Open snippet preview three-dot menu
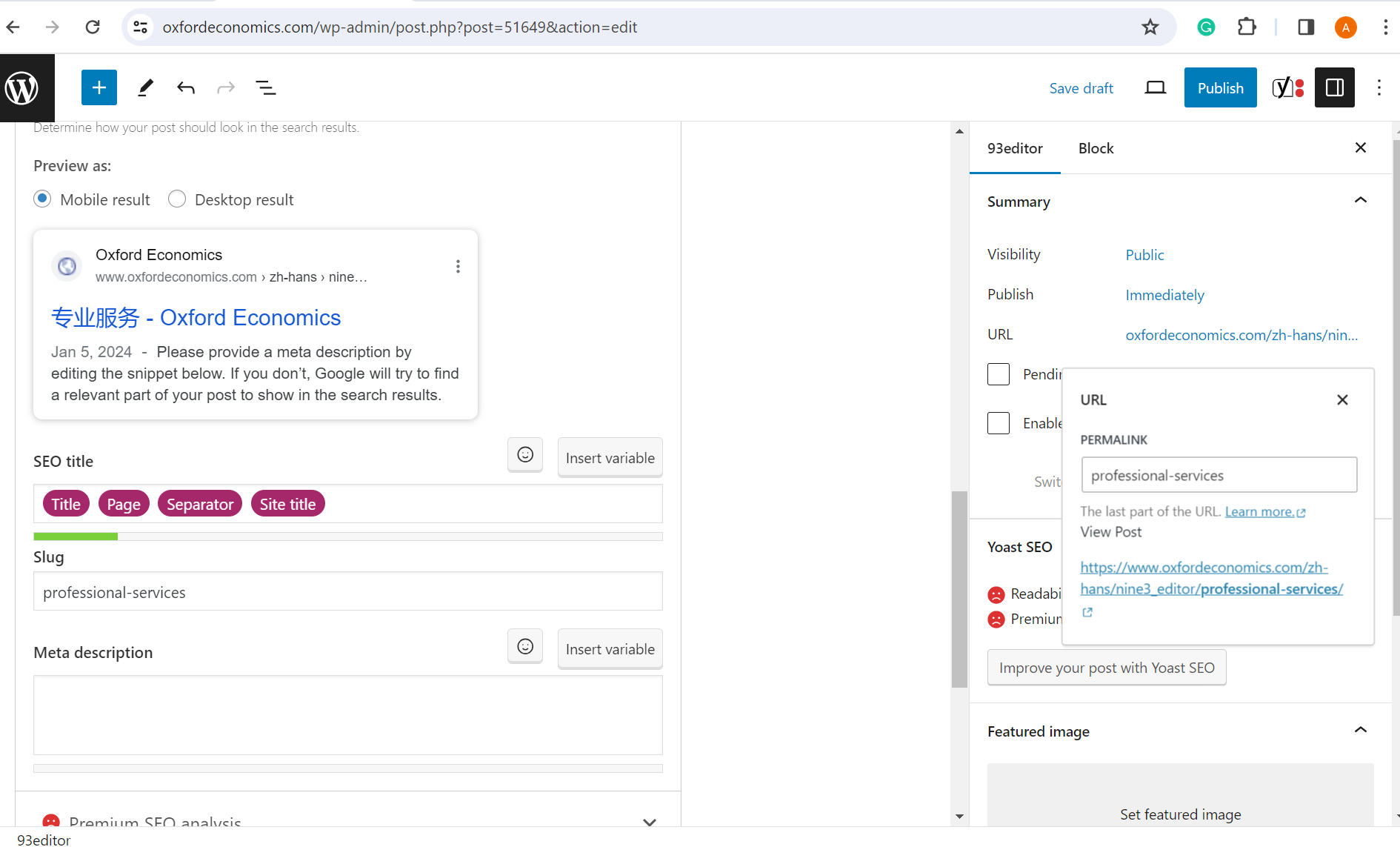 (458, 267)
